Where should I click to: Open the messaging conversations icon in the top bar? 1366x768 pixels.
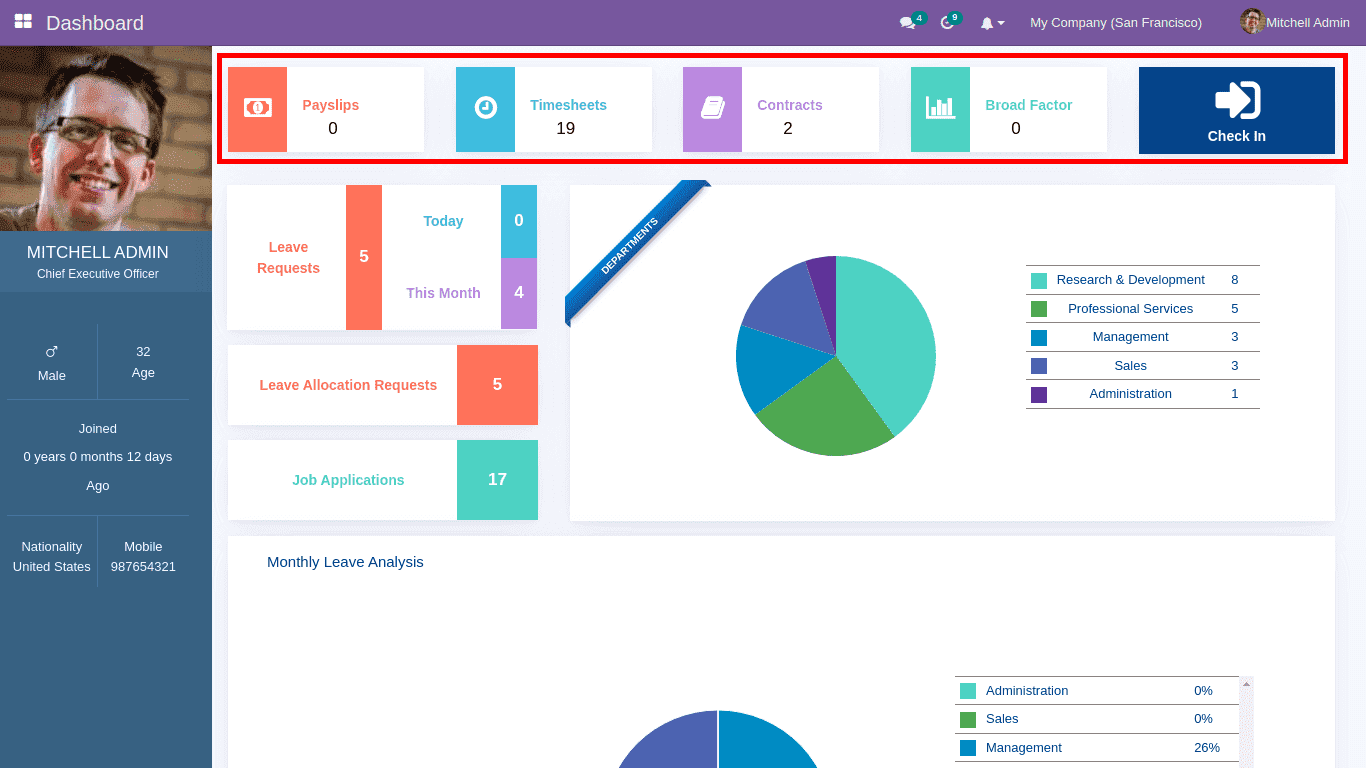tap(906, 22)
